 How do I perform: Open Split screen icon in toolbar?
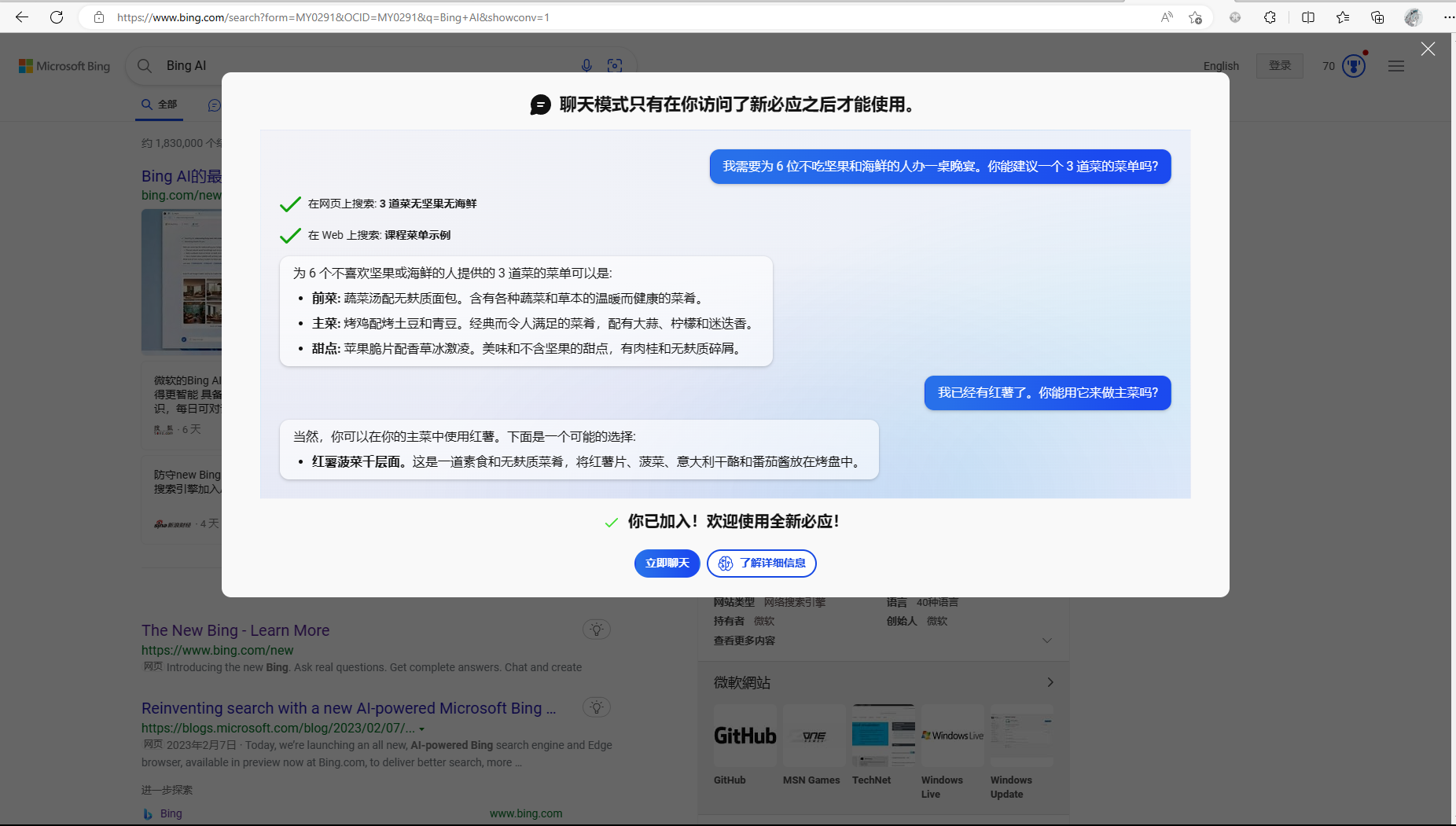(1308, 17)
